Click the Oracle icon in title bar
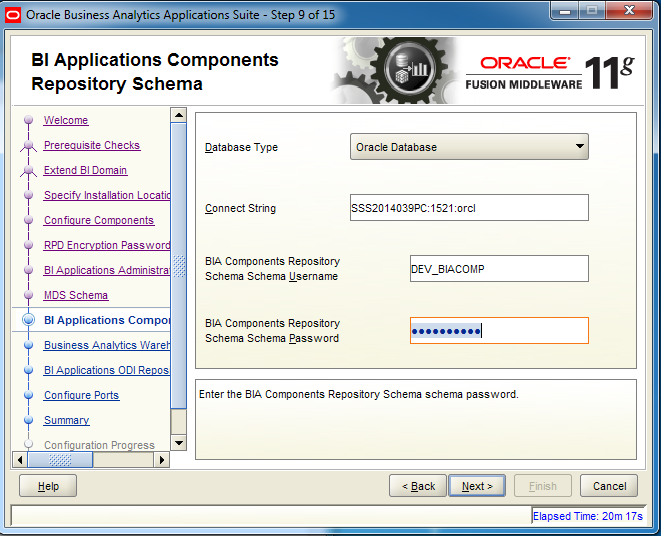Image resolution: width=661 pixels, height=536 pixels. pos(13,15)
